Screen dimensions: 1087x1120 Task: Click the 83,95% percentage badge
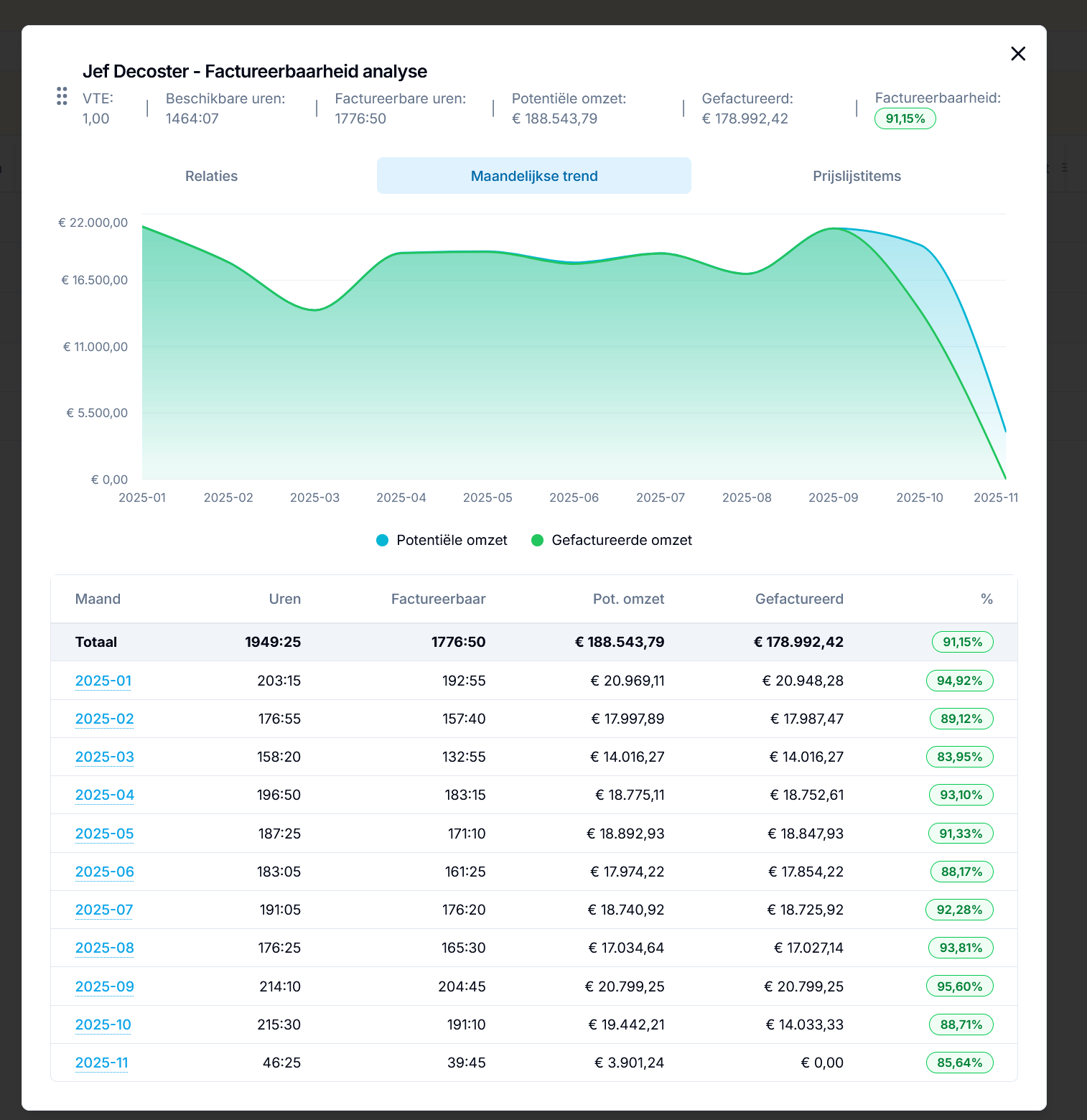coord(960,757)
